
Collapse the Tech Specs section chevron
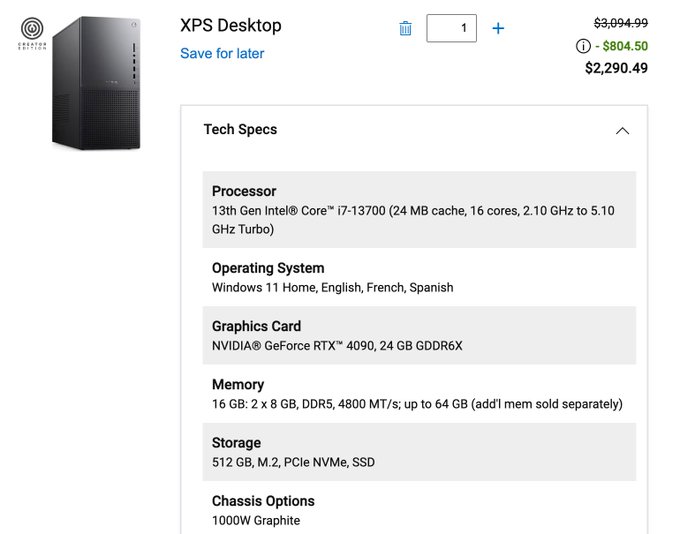pyautogui.click(x=622, y=131)
